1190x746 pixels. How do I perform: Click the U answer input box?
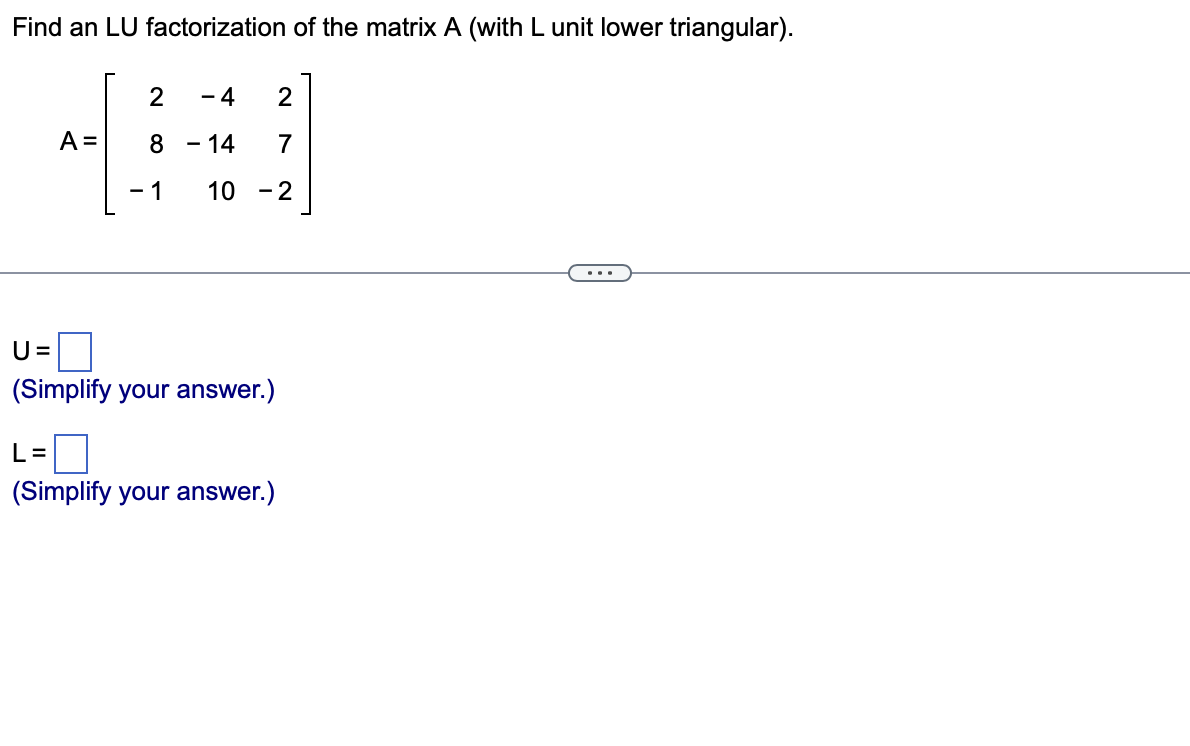pos(74,352)
